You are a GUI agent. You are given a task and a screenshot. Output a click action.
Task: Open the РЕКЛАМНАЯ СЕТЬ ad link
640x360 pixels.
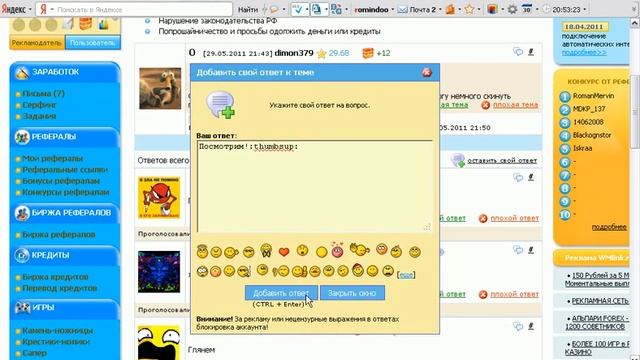[x=600, y=301]
